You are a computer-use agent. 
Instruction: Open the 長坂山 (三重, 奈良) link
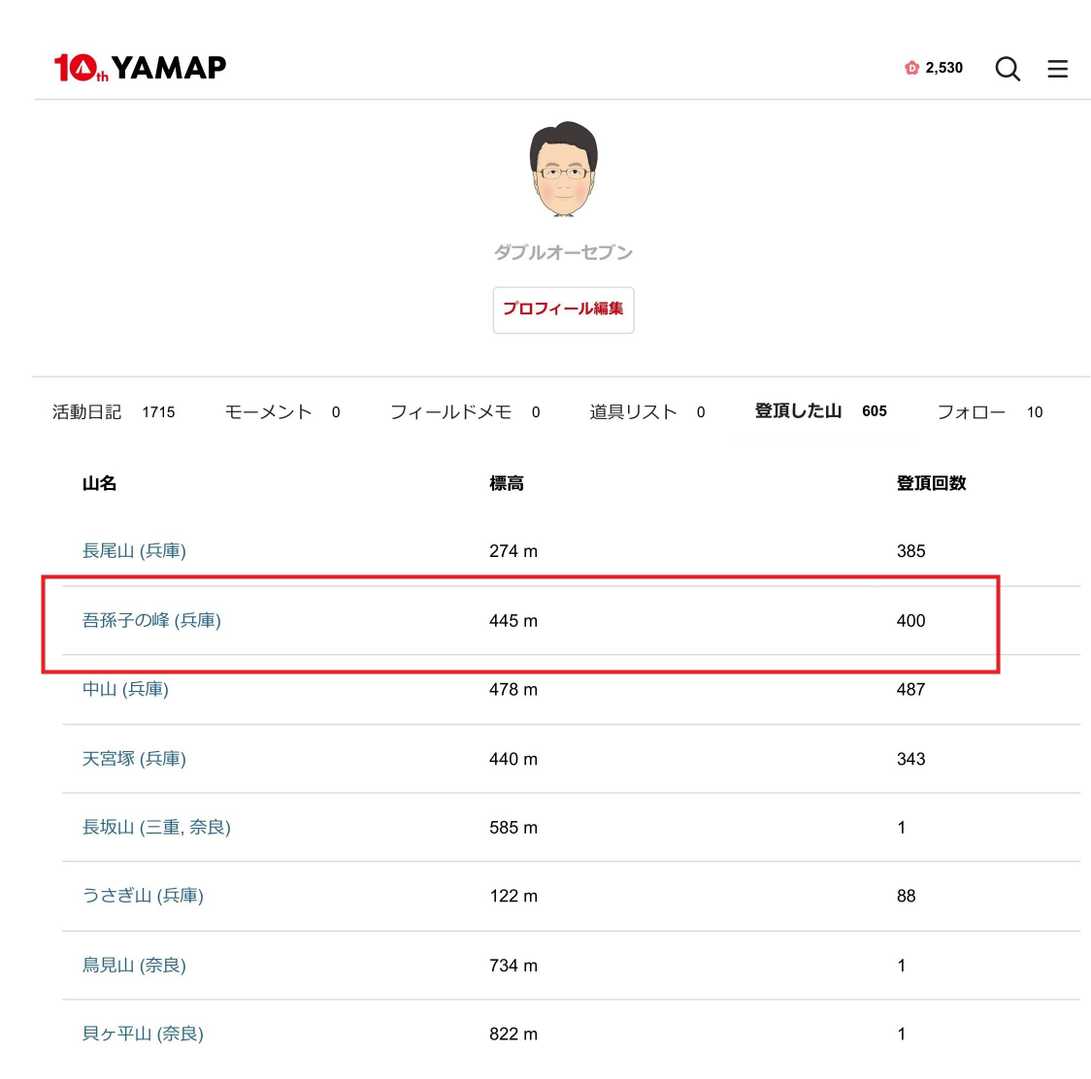156,828
